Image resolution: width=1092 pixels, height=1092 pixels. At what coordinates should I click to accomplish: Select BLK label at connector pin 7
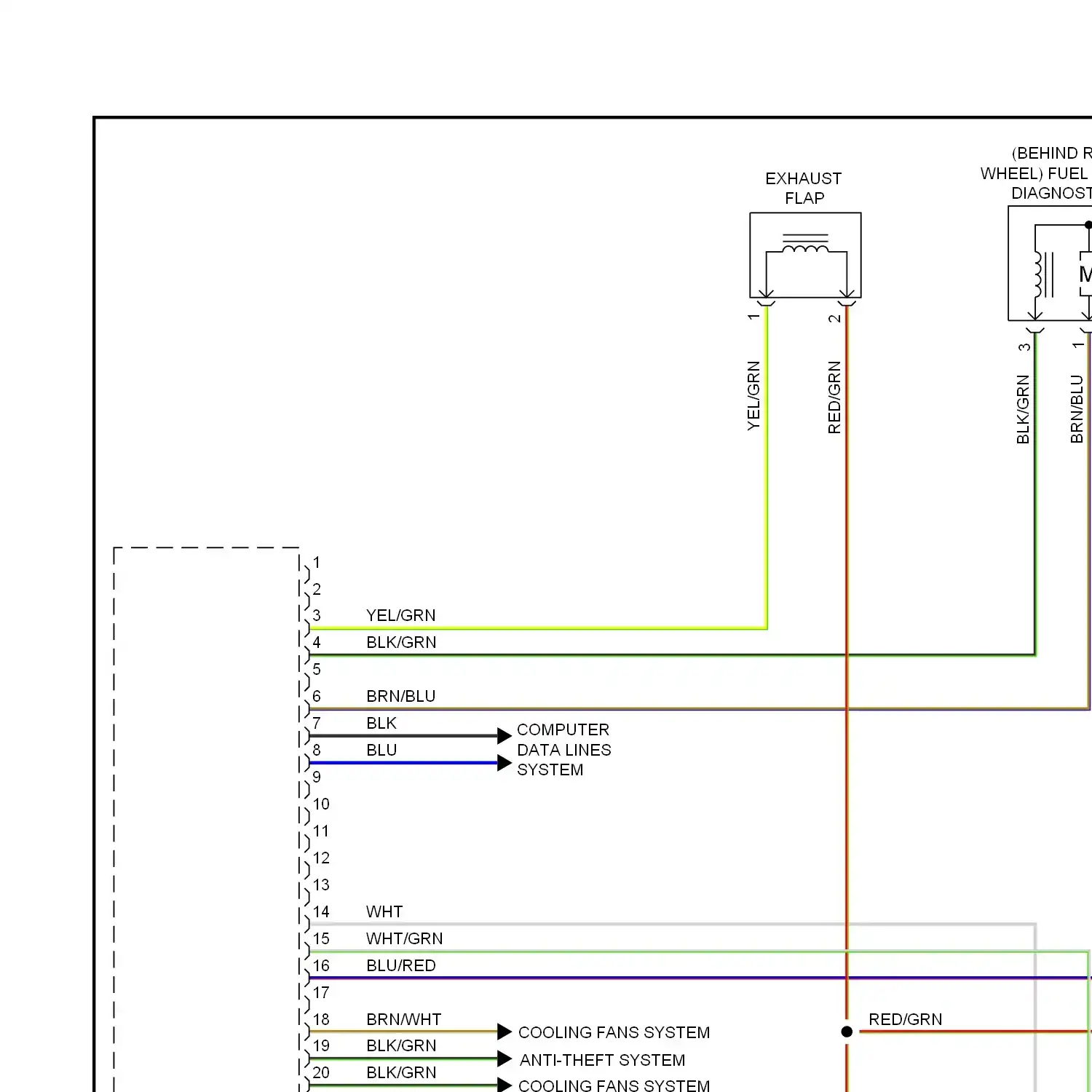[x=381, y=723]
